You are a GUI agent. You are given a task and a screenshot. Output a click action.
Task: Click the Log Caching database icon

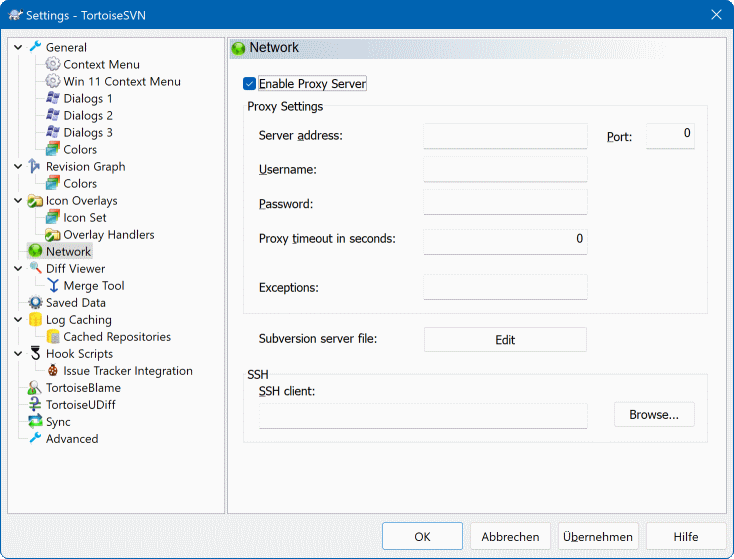[35, 319]
